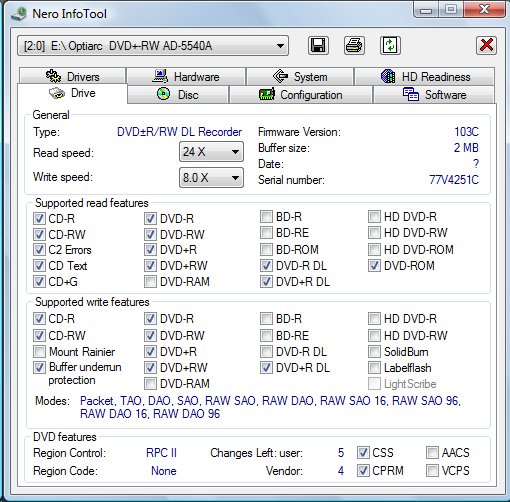This screenshot has height=502, width=510.
Task: Toggle DVD-RAM checkbox under write features
Action: [150, 384]
